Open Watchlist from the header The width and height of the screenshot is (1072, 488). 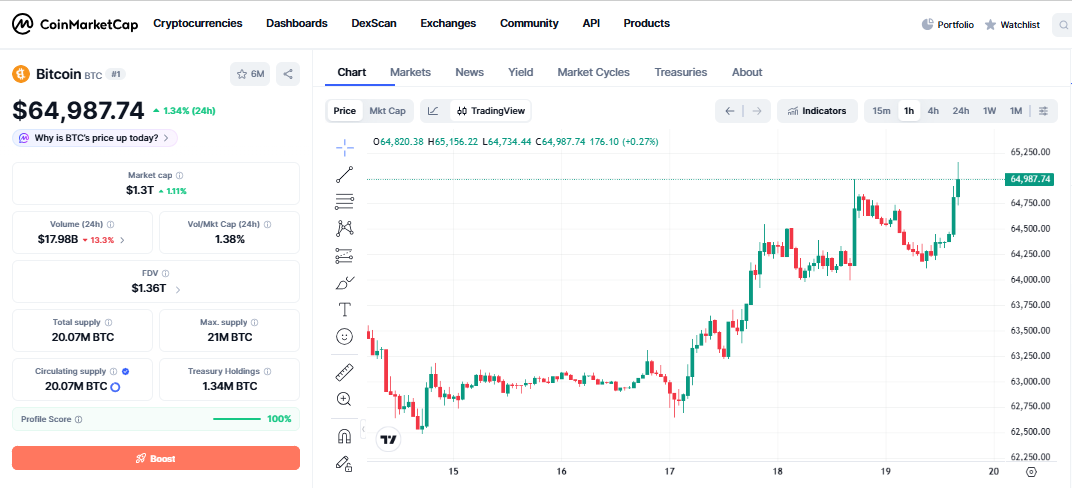[1013, 25]
